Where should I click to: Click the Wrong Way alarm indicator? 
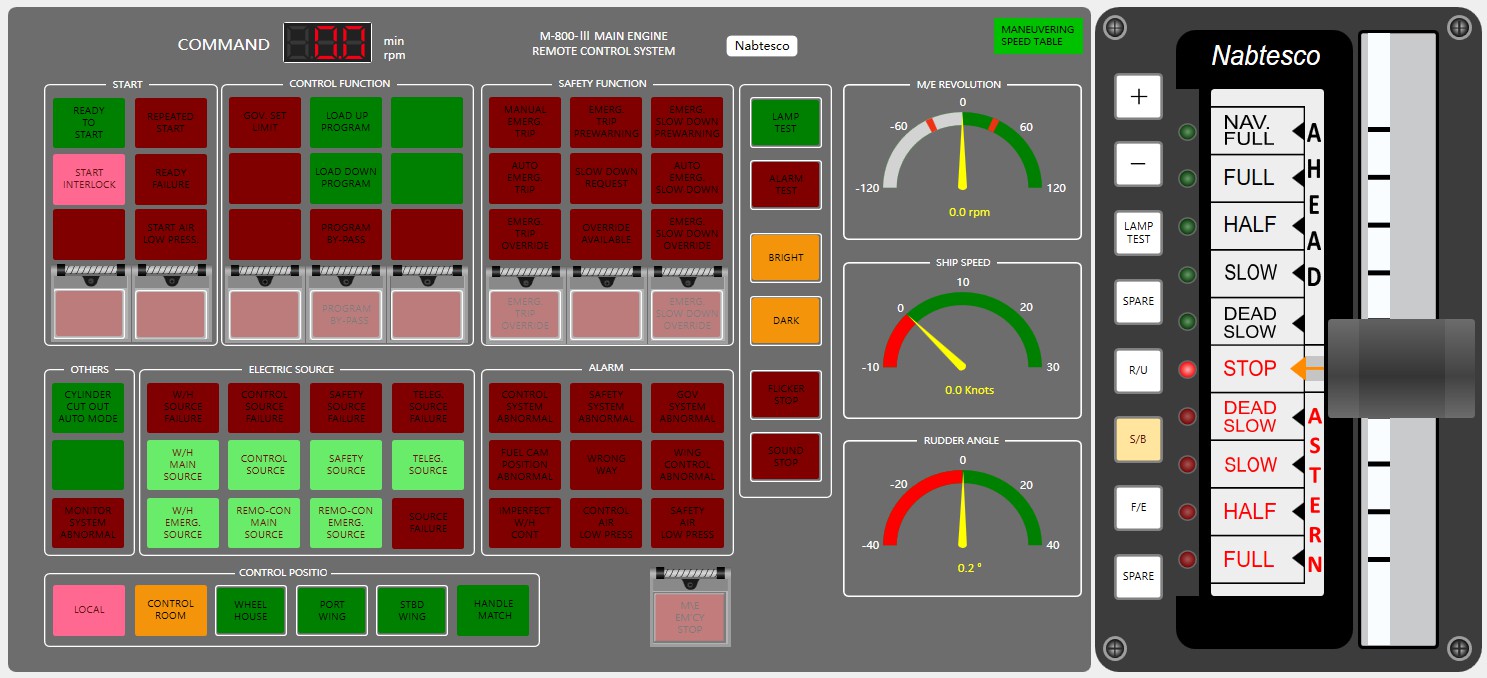606,465
